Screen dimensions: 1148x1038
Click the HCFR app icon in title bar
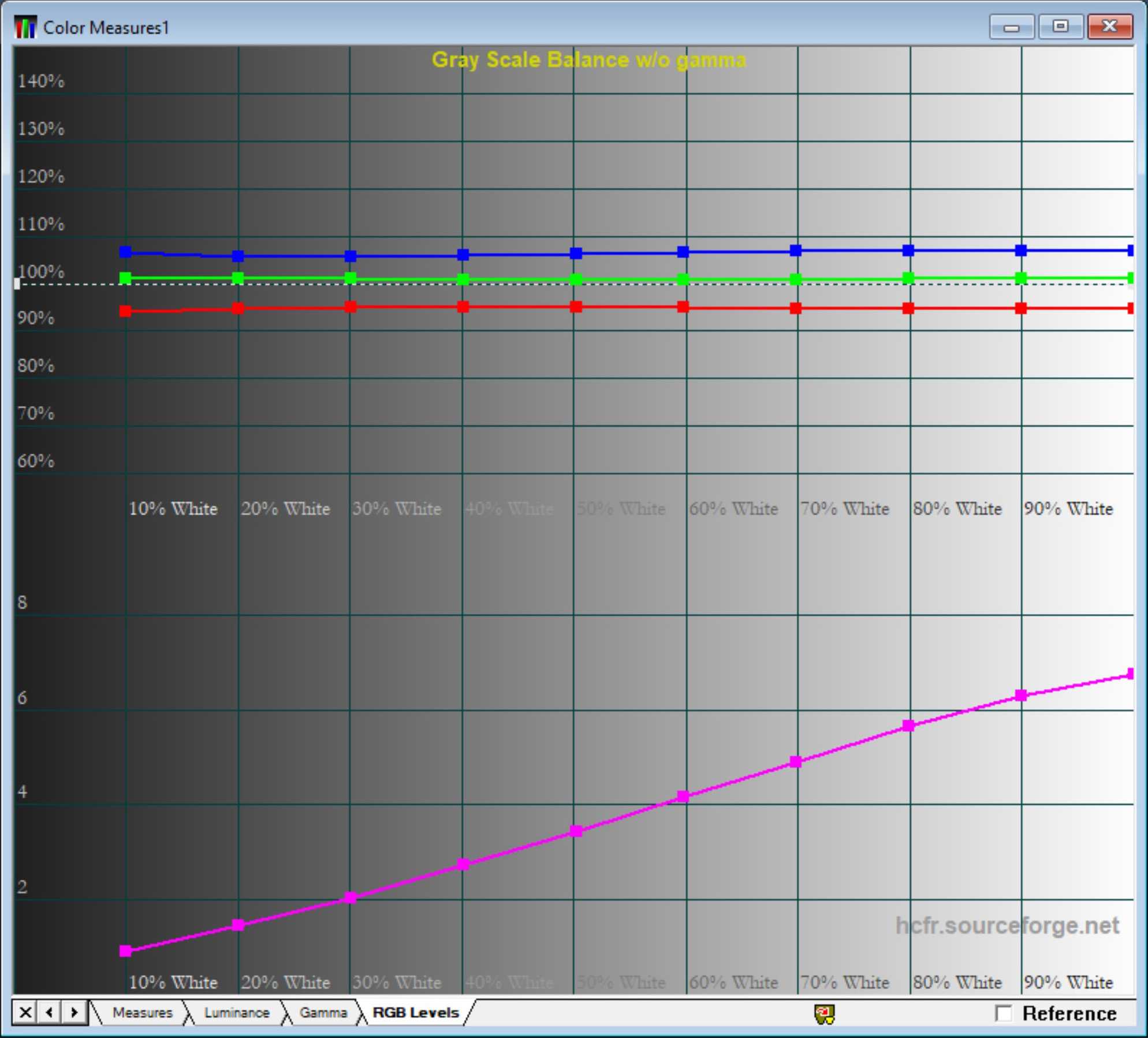coord(25,27)
